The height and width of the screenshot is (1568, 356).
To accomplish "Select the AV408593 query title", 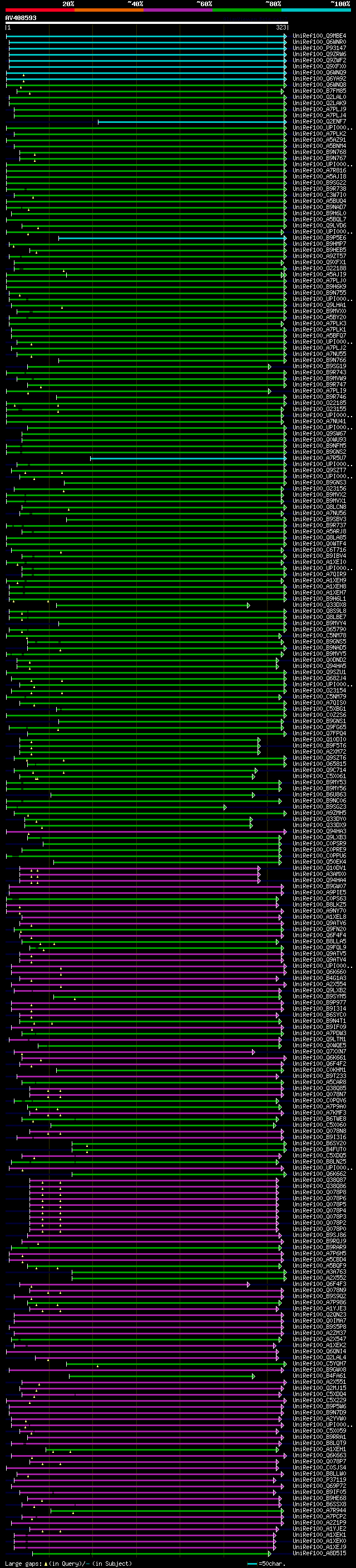I will pyautogui.click(x=21, y=18).
